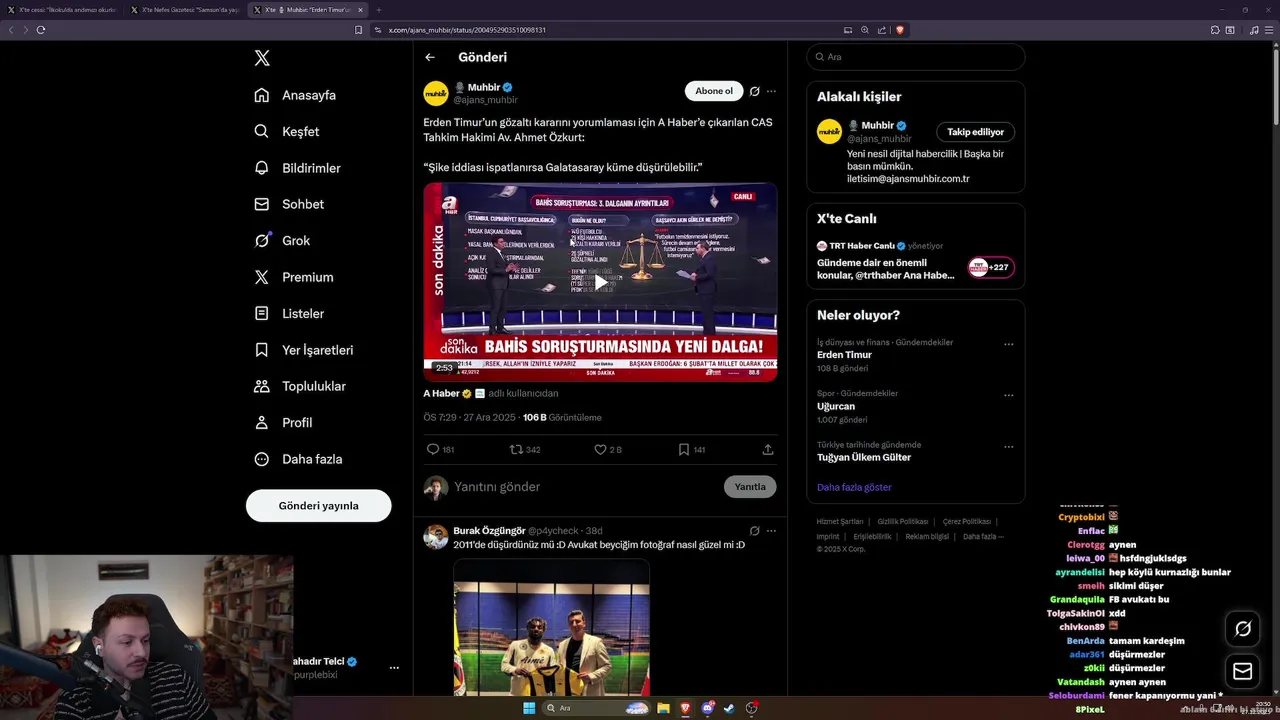Play the A Haber video
1280x720 pixels.
click(x=600, y=282)
